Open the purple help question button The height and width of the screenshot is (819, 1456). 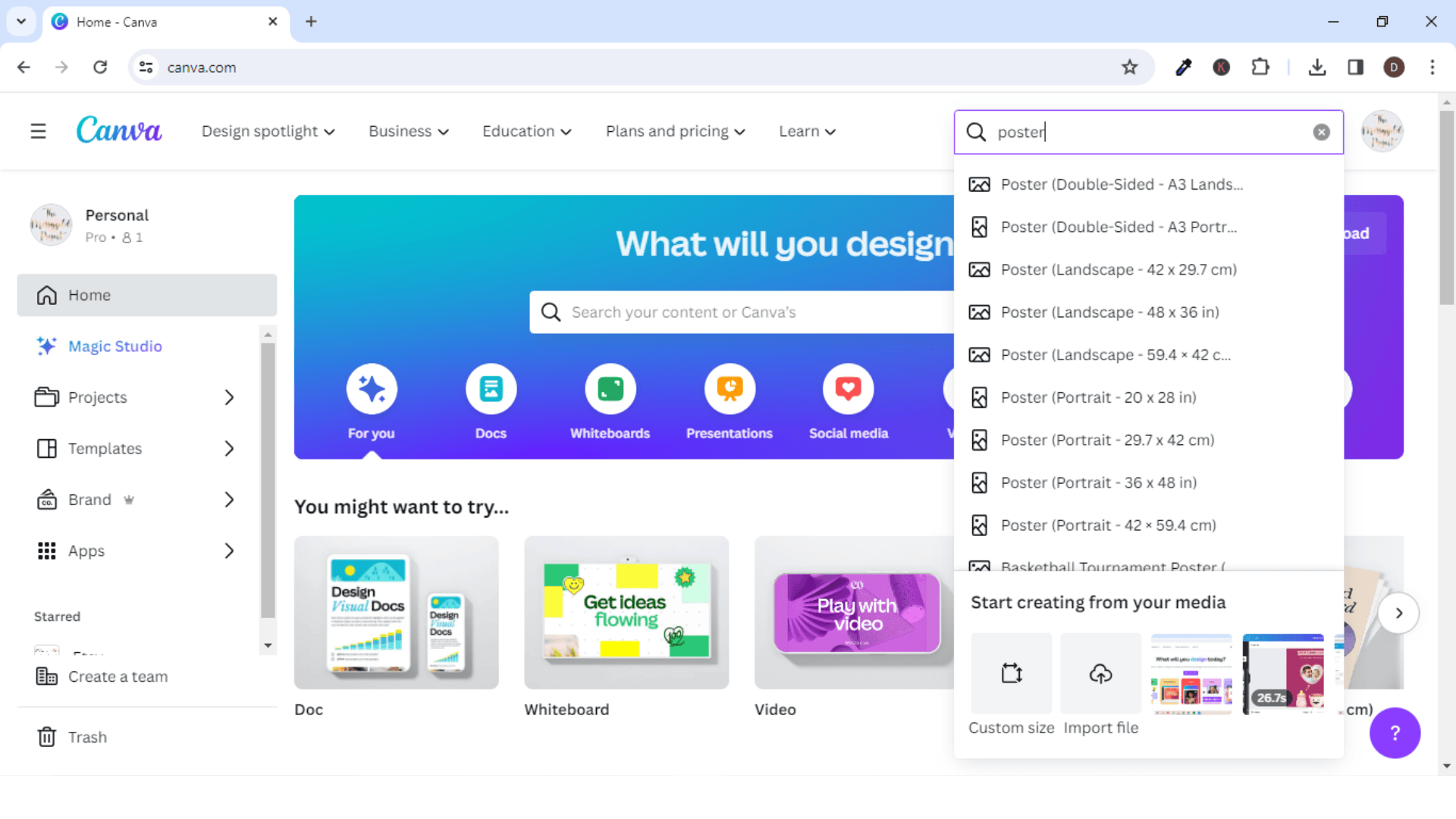pos(1395,733)
